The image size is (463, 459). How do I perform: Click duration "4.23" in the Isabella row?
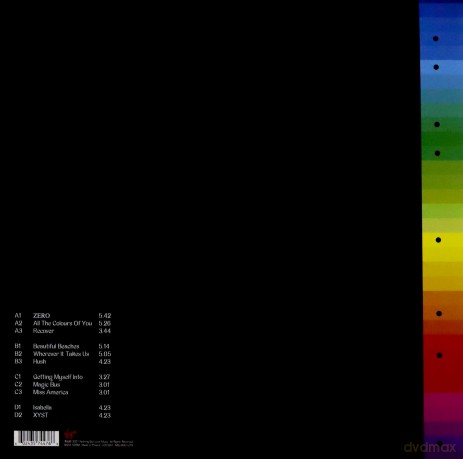point(105,408)
